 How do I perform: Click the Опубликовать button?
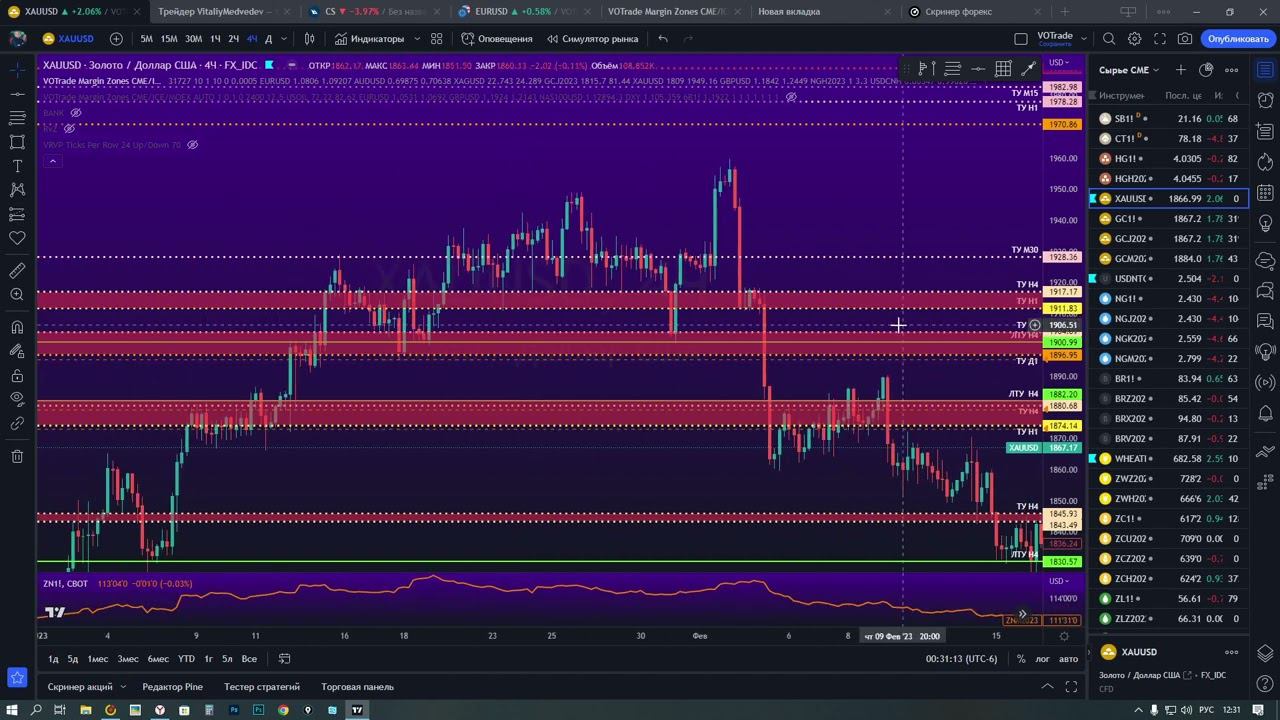tap(1238, 39)
